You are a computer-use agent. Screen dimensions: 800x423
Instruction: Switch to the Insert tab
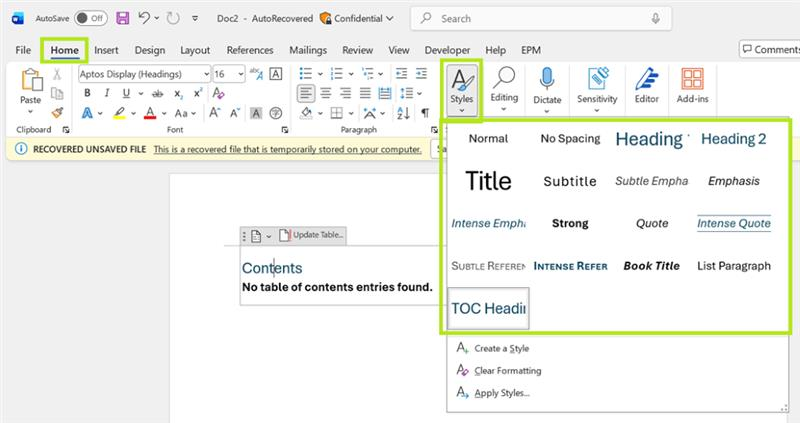(x=106, y=50)
